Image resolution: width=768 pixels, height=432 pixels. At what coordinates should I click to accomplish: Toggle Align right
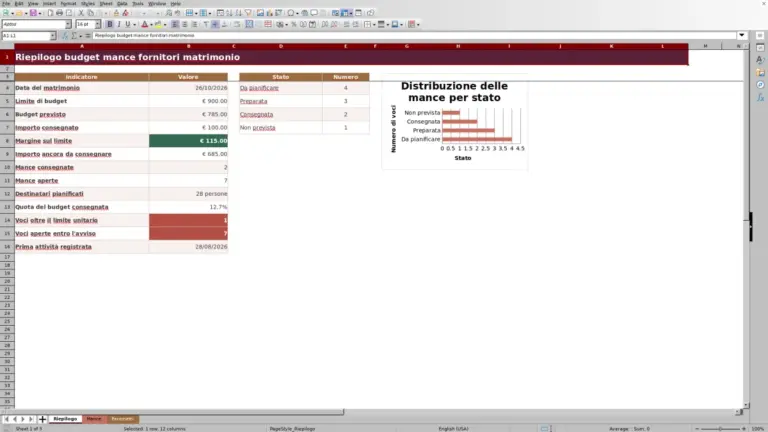coord(194,24)
